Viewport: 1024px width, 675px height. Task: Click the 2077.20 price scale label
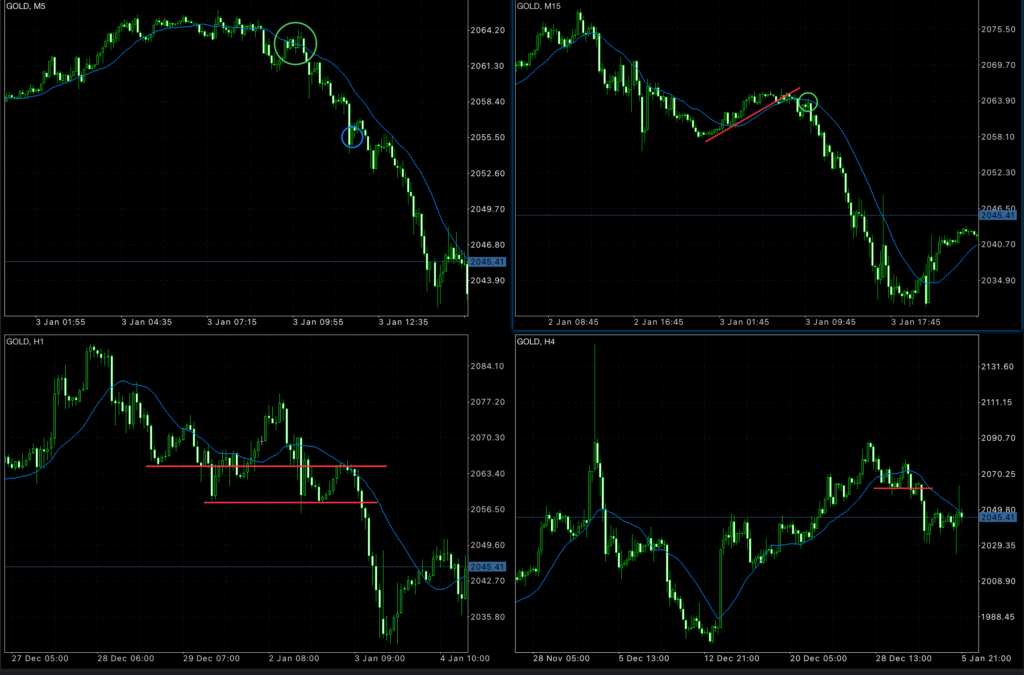click(x=487, y=402)
